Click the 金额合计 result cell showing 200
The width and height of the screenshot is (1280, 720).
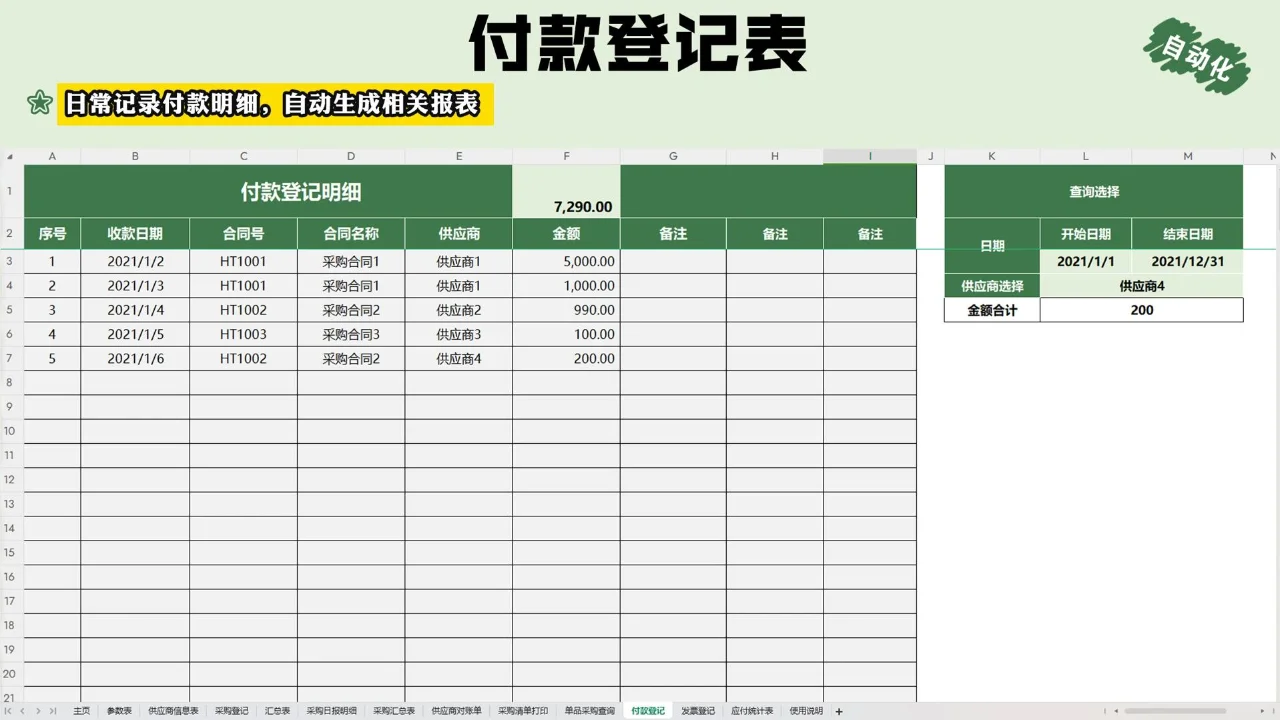click(x=1141, y=310)
